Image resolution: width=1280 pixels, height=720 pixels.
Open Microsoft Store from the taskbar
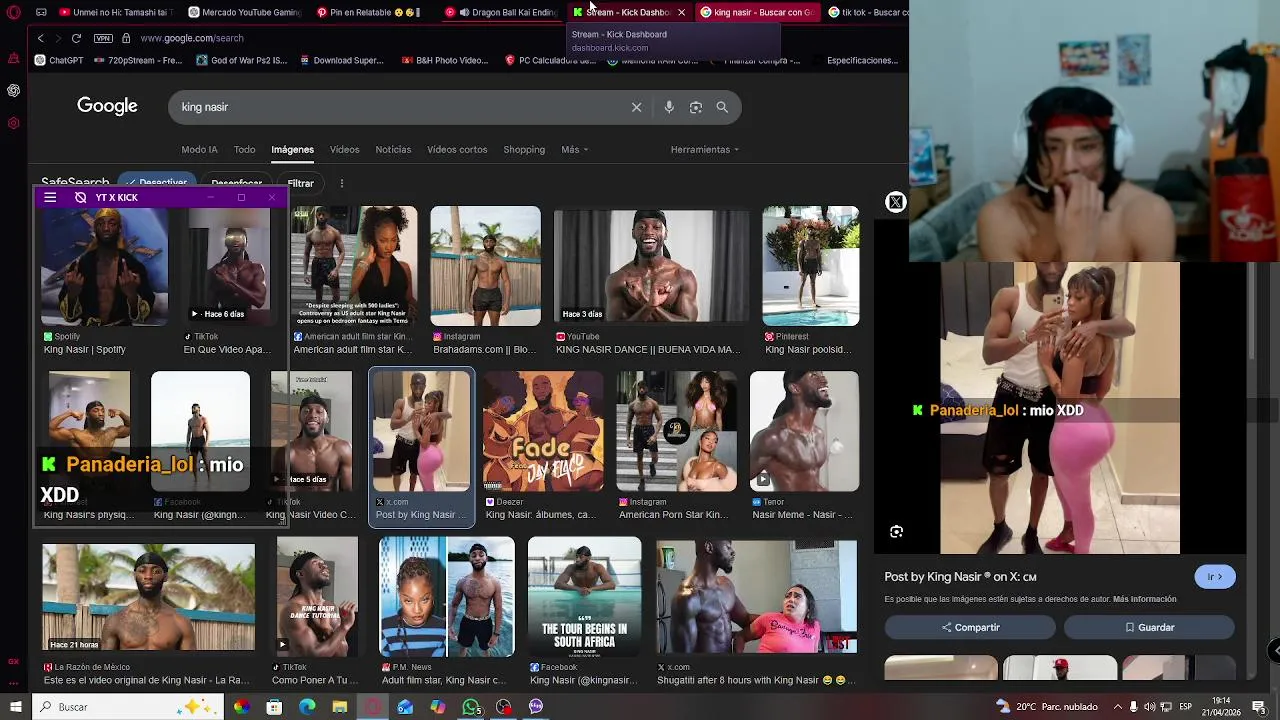274,707
